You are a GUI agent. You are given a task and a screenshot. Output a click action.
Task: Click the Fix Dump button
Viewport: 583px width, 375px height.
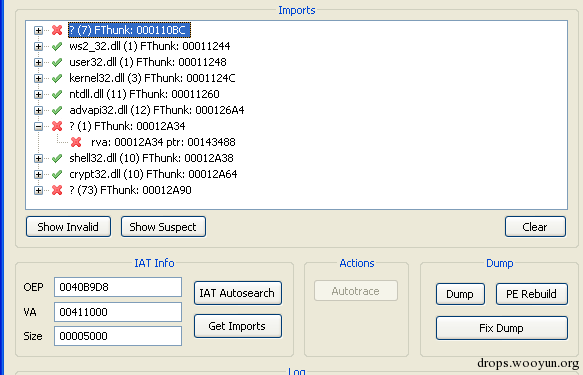coord(502,328)
